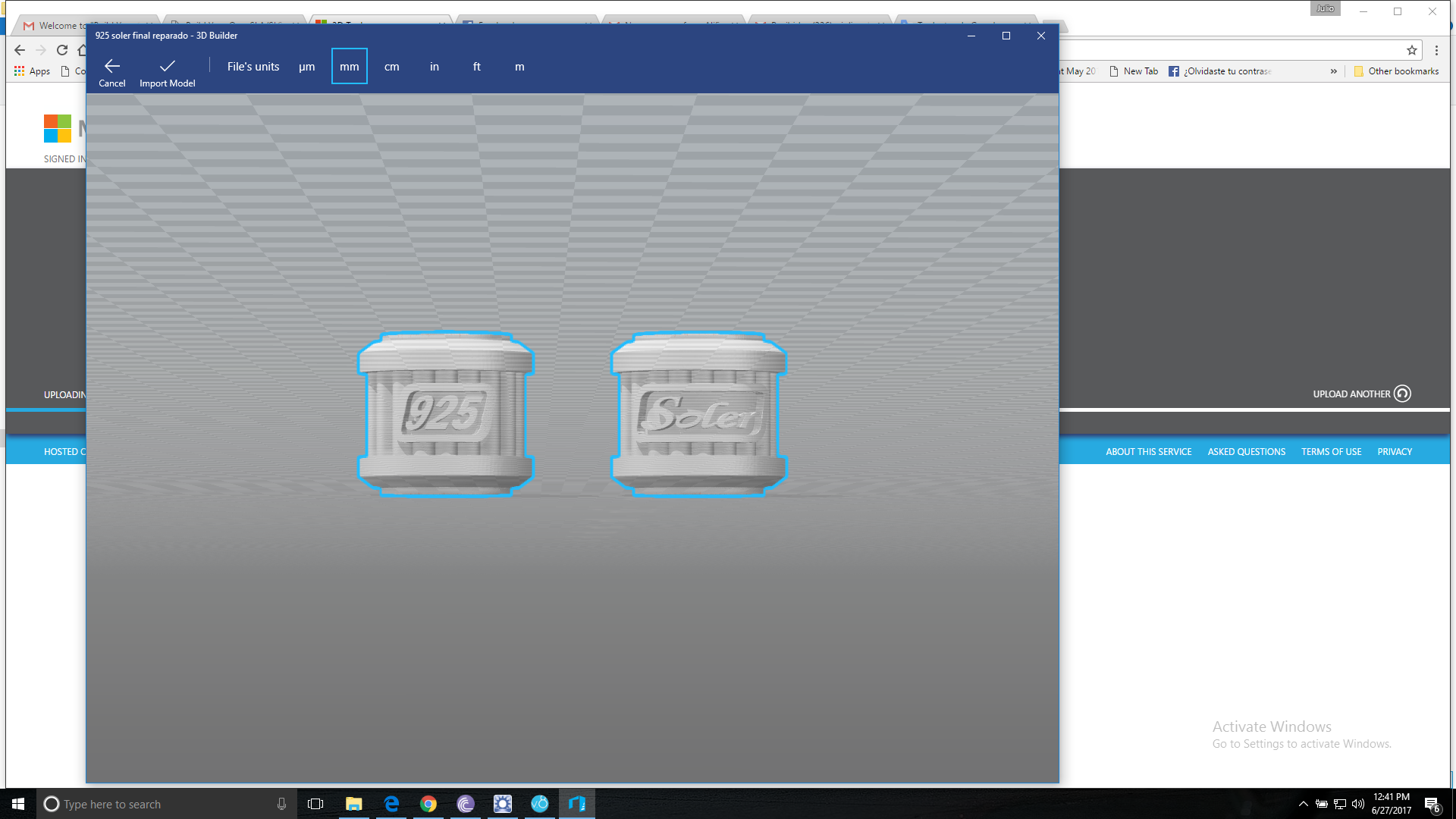Viewport: 1456px width, 819px height.
Task: Select micrometers (µm) as file units
Action: [306, 67]
